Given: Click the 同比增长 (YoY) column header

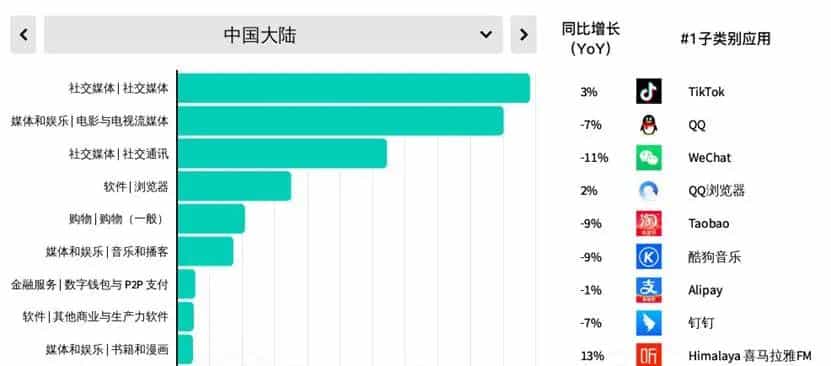Looking at the screenshot, I should pyautogui.click(x=591, y=39).
